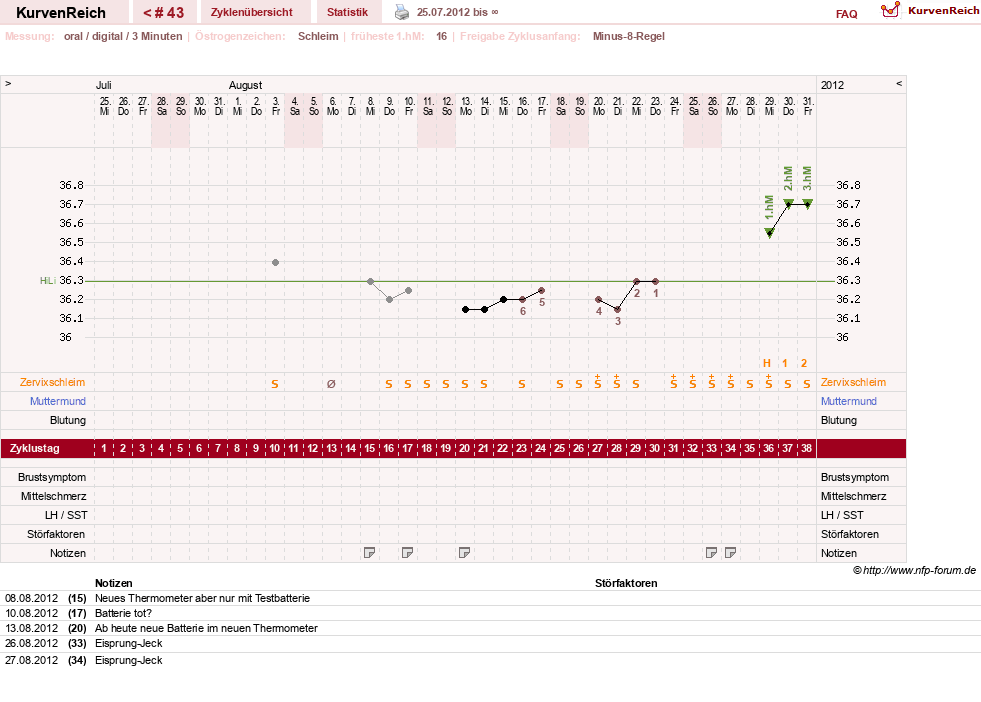Viewport: 981px width, 702px height.
Task: Open the note icon on cycle day 20
Action: coord(464,552)
